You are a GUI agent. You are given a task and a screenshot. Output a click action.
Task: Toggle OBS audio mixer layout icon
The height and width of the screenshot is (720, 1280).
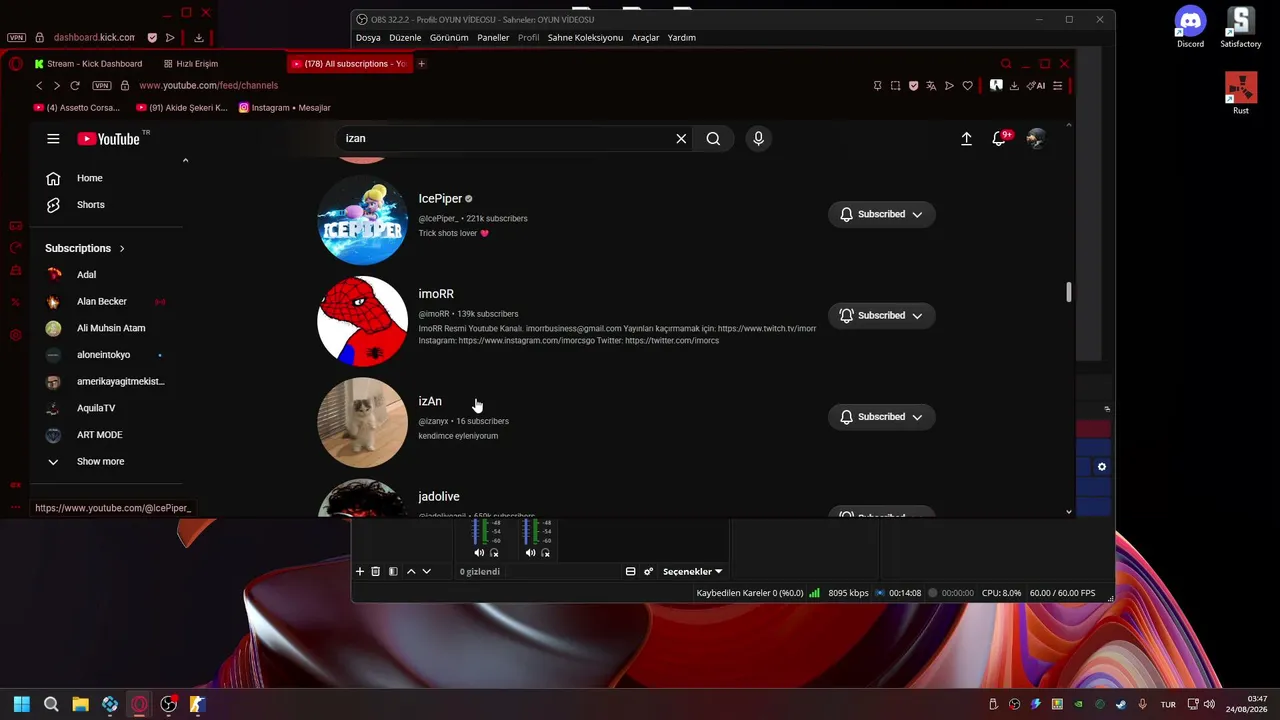tap(630, 571)
